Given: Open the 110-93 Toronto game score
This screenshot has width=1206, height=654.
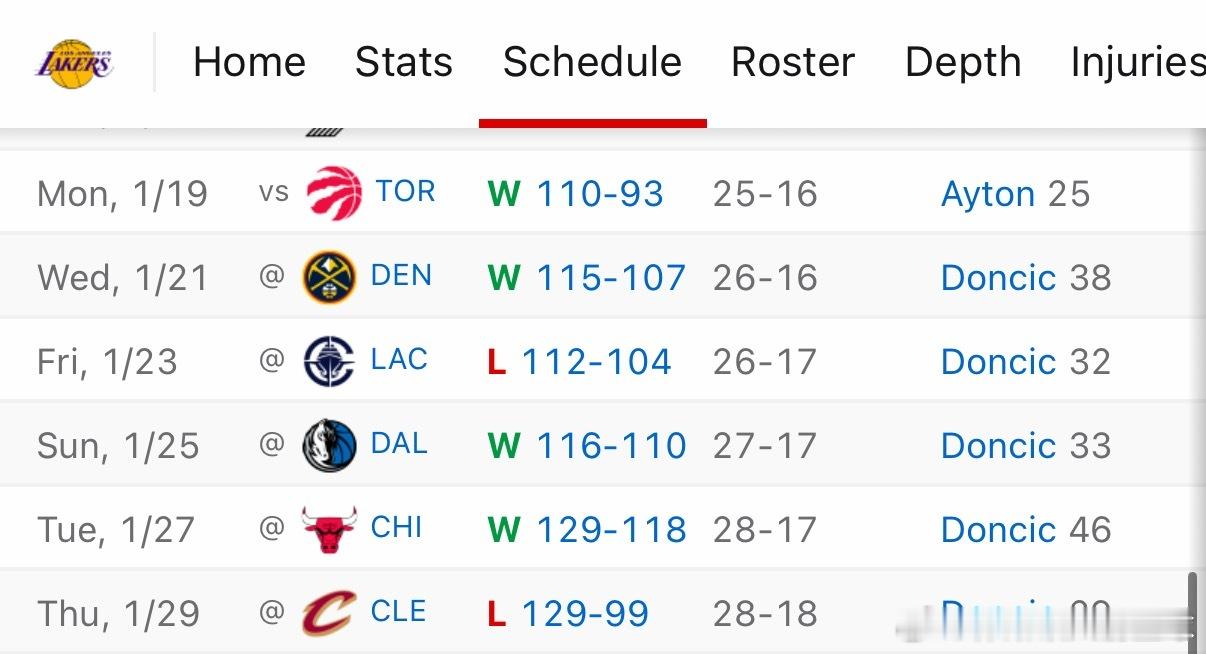Looking at the screenshot, I should pyautogui.click(x=599, y=194).
